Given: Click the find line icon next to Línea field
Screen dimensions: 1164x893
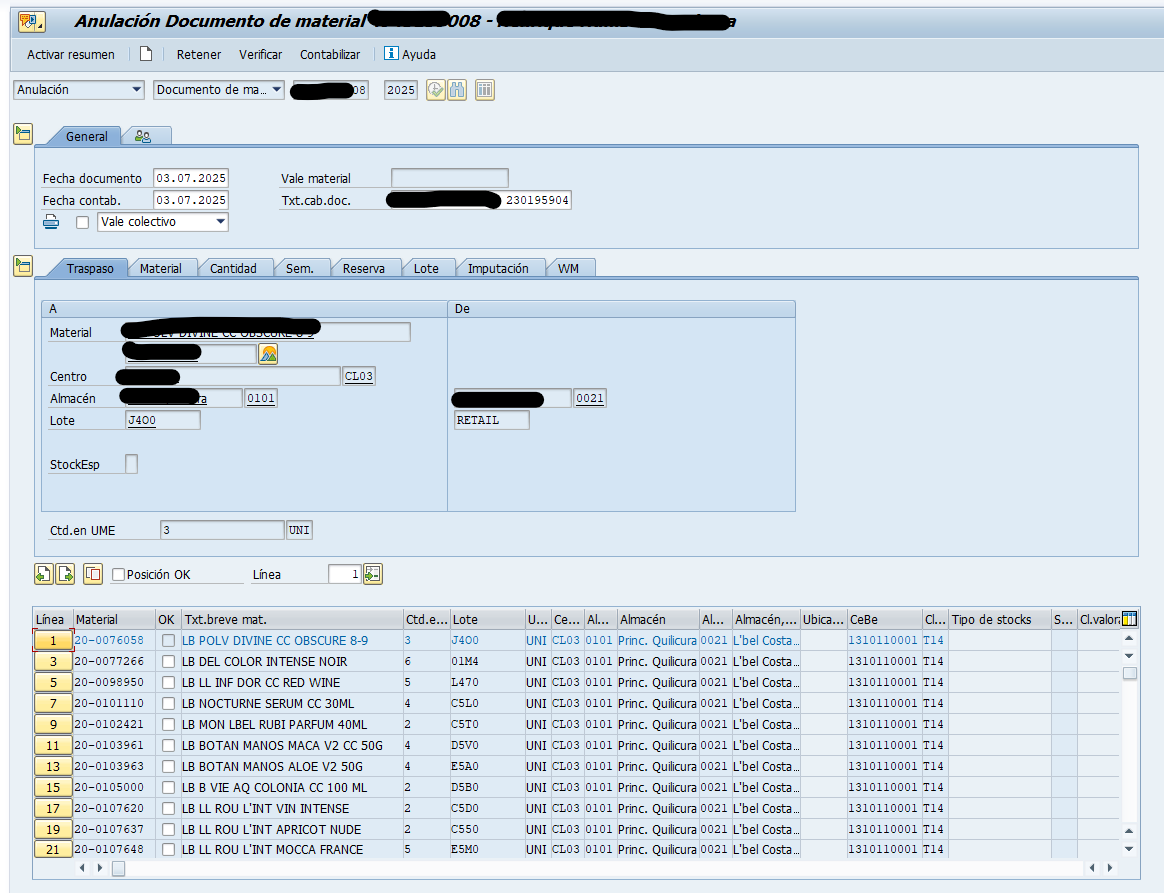Looking at the screenshot, I should point(373,574).
